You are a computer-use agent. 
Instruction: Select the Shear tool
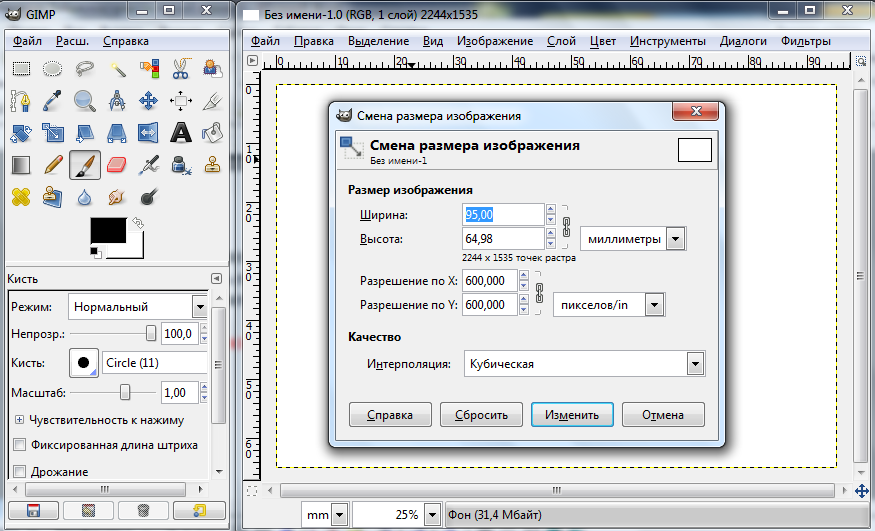(x=85, y=133)
